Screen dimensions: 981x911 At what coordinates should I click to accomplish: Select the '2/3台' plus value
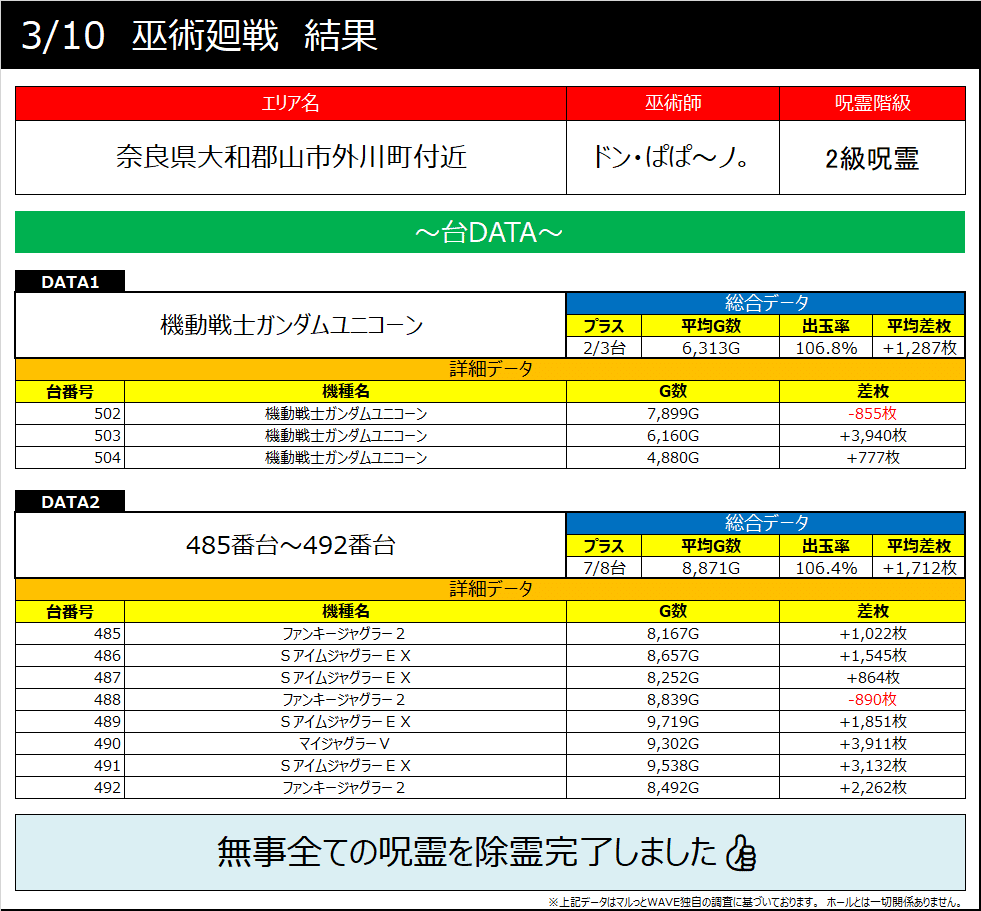[604, 348]
